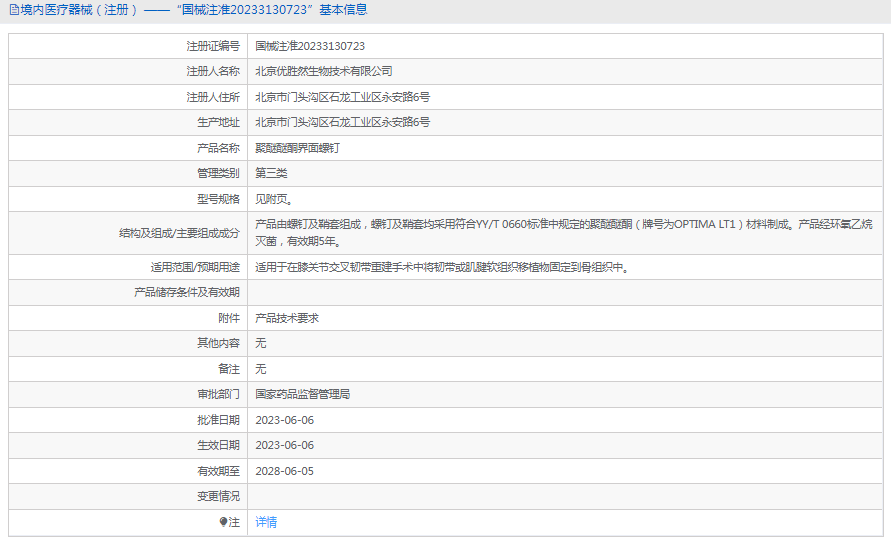Click the 型号规格 label
The width and height of the screenshot is (891, 543).
(x=218, y=199)
